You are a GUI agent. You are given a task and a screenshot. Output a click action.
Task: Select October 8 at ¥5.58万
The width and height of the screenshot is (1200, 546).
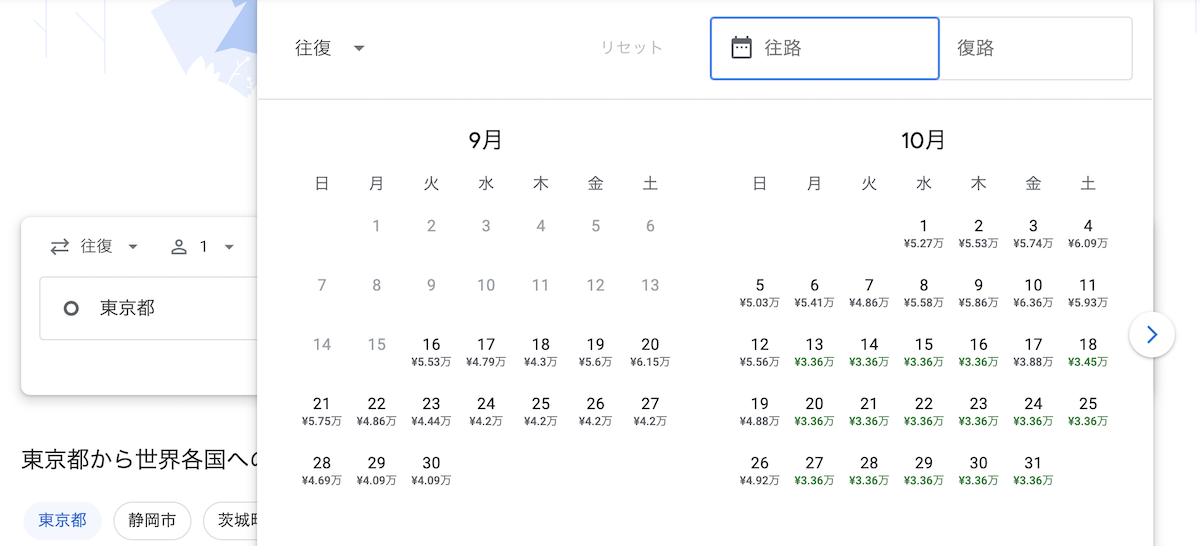pyautogui.click(x=924, y=292)
